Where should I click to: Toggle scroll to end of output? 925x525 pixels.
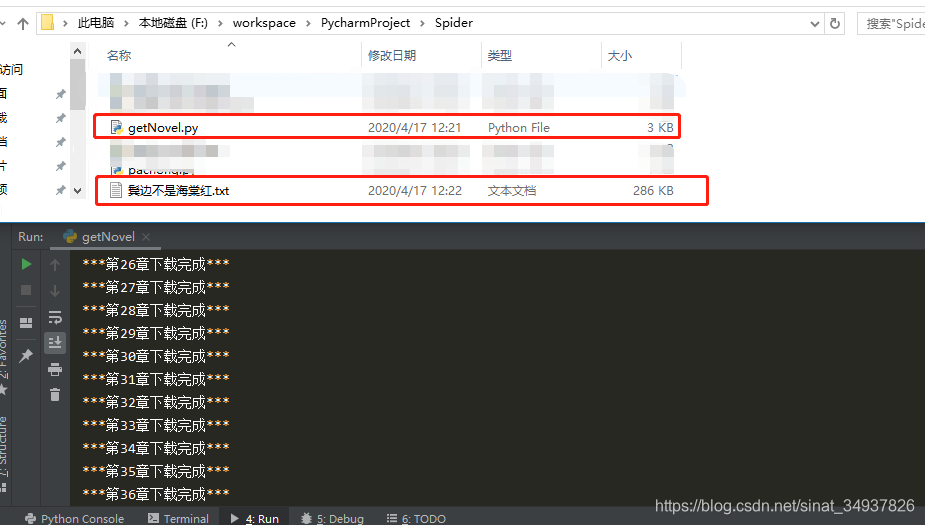(55, 343)
